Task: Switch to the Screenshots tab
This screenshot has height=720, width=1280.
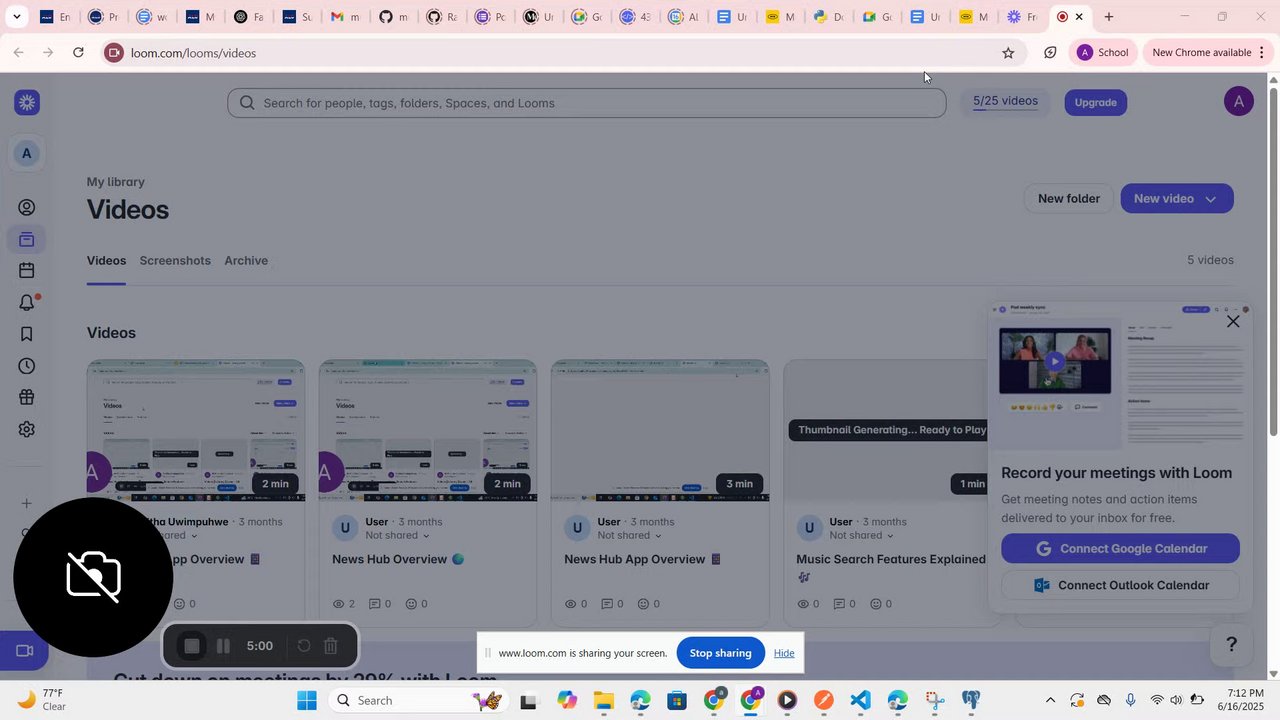Action: point(175,261)
